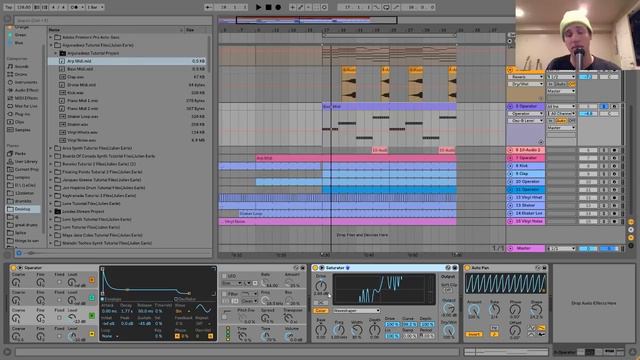Start playback with the Play button
The image size is (640, 360).
(x=258, y=7)
